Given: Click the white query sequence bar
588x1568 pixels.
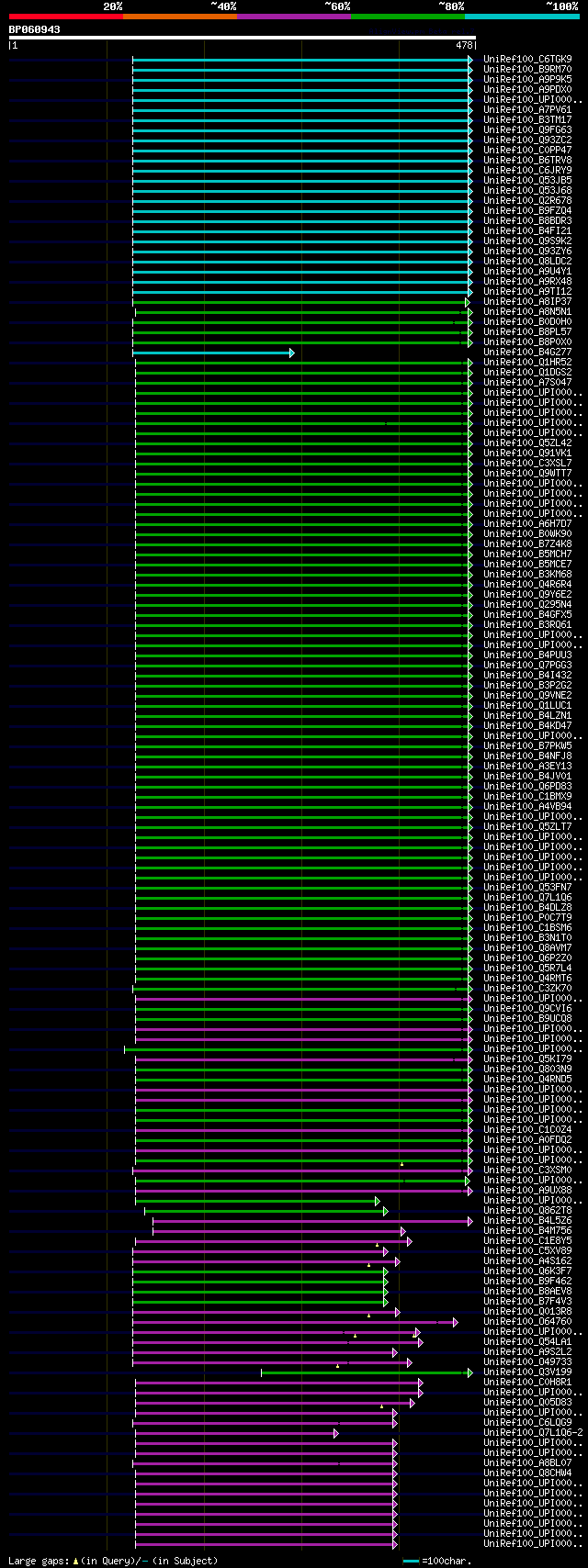Looking at the screenshot, I should [242, 38].
